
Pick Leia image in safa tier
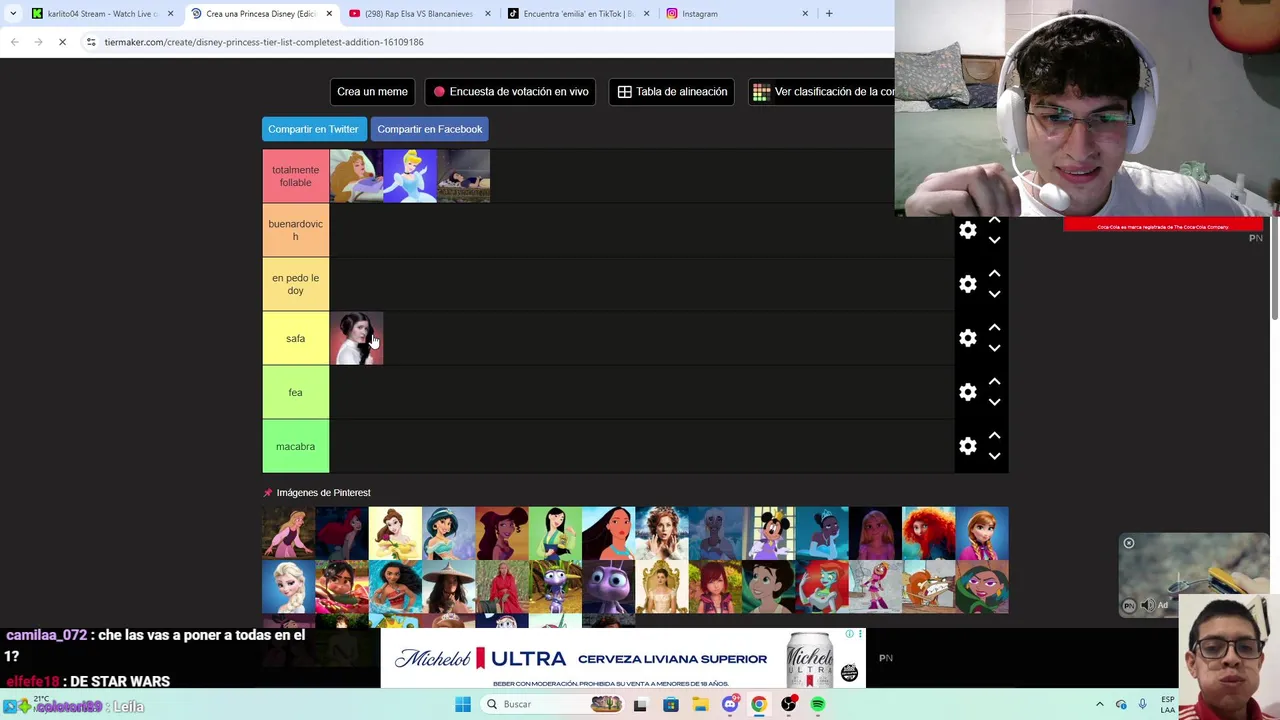tap(357, 338)
